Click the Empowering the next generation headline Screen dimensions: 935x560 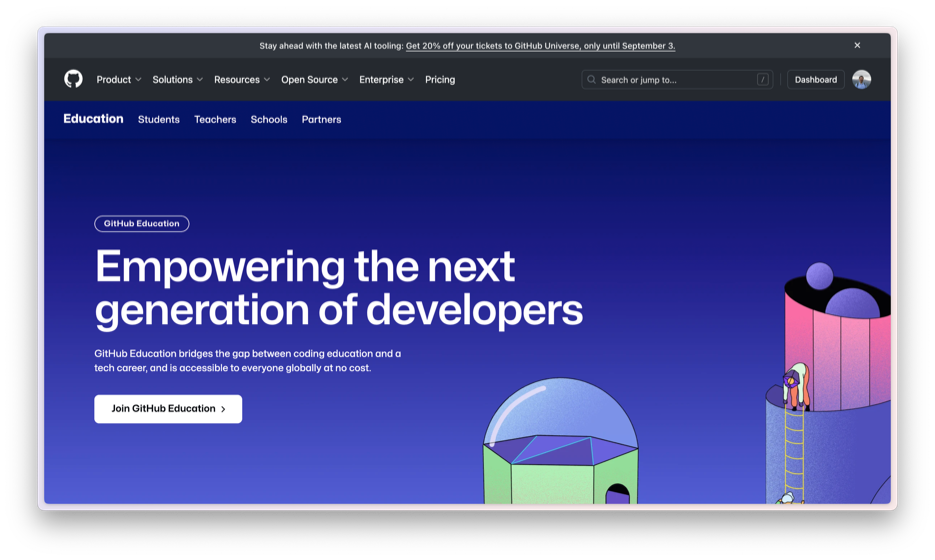pos(339,288)
